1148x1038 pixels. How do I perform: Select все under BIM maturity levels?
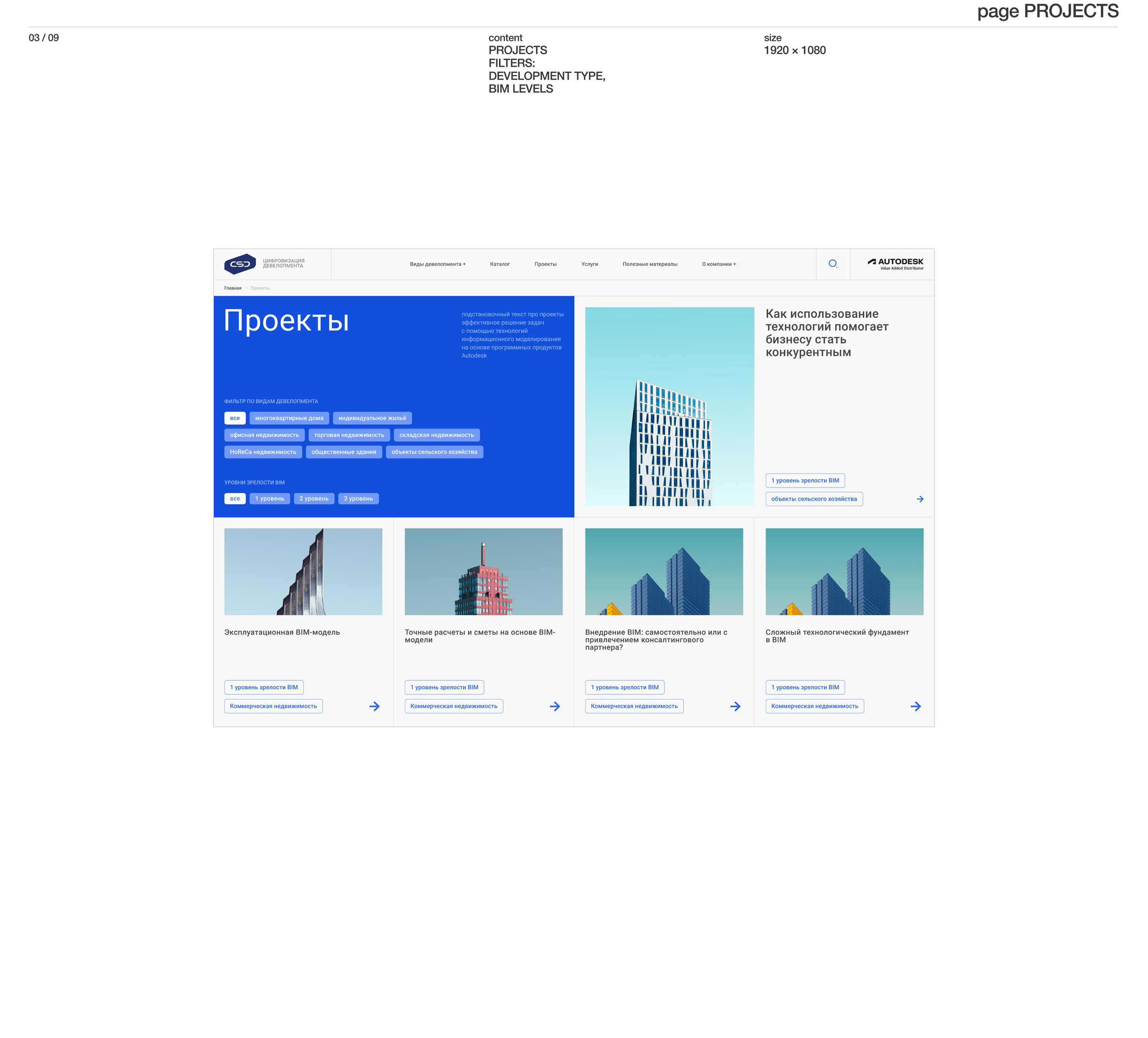235,498
